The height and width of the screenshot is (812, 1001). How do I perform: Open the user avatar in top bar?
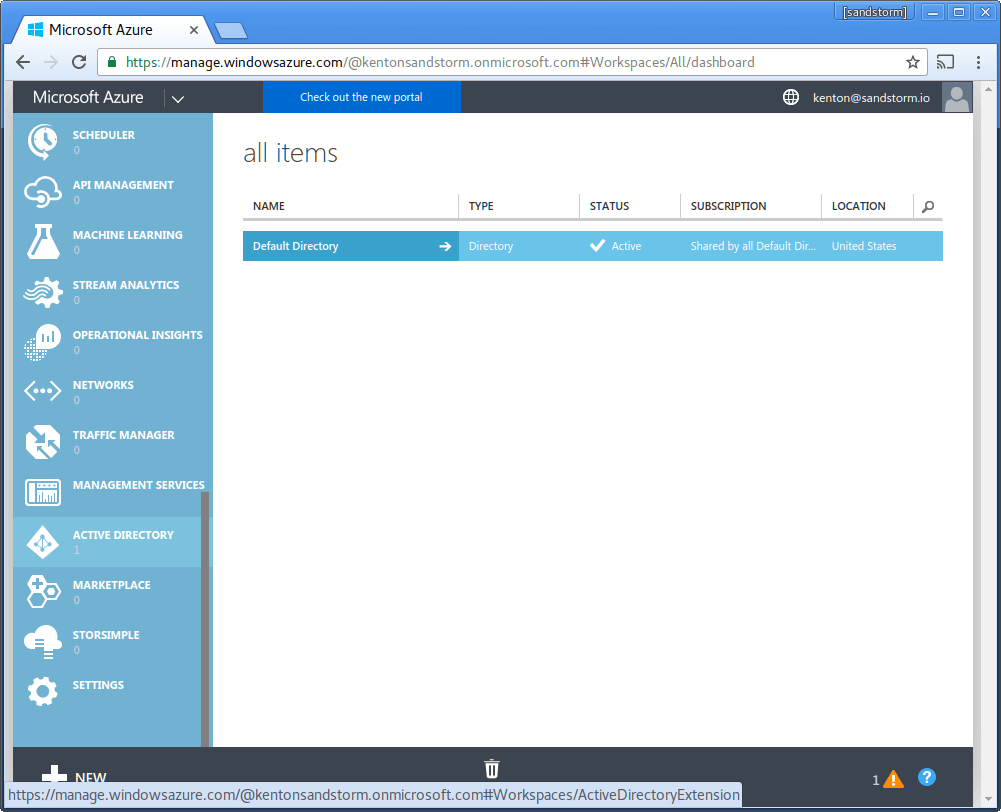pos(956,97)
